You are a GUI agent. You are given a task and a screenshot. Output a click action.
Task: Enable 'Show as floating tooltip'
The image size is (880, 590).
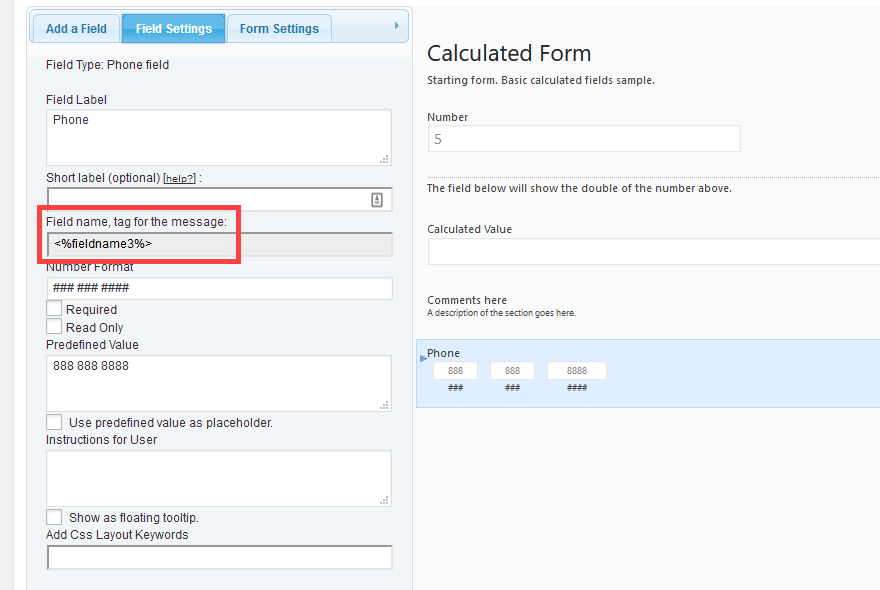pyautogui.click(x=54, y=516)
